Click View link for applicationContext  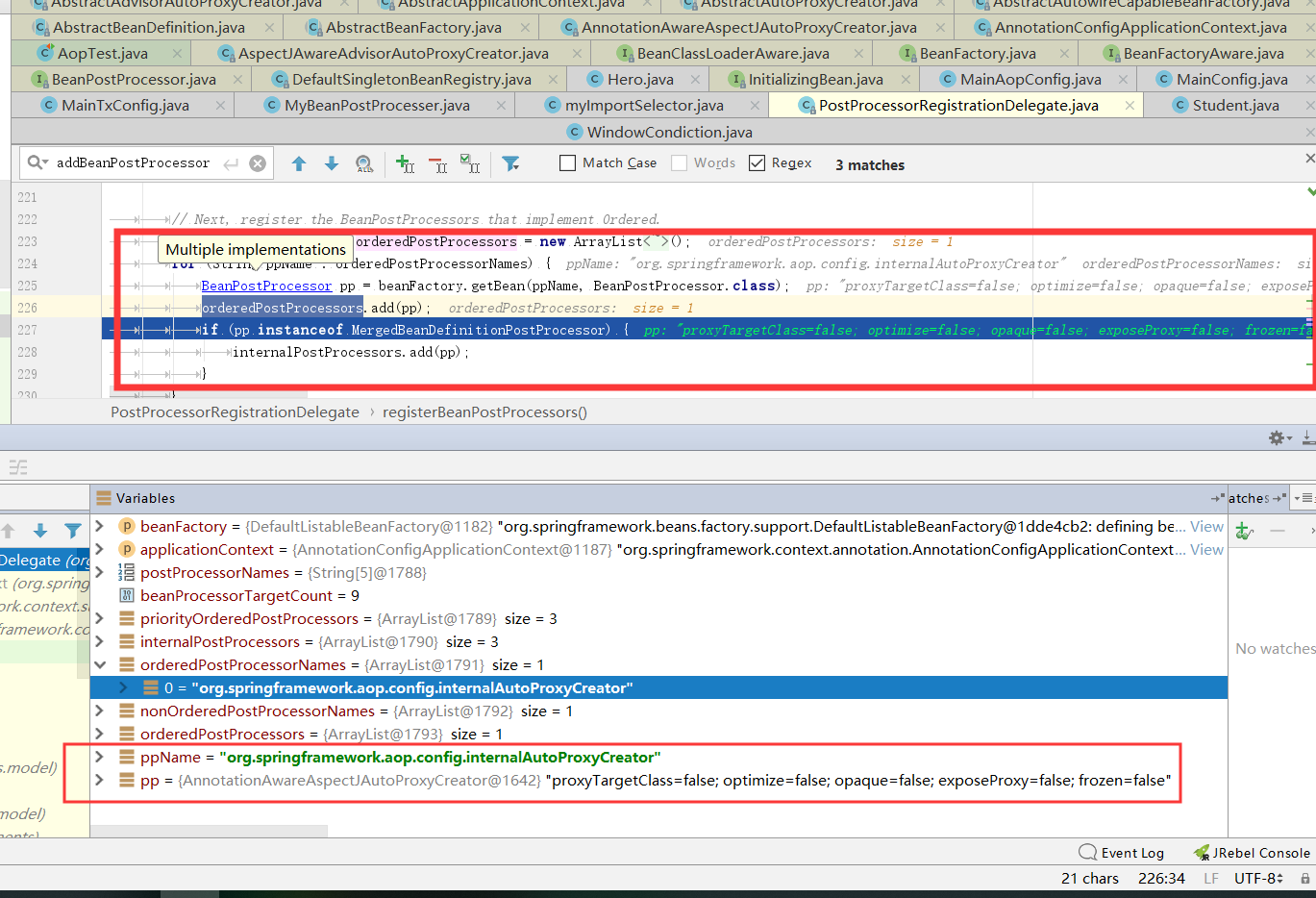point(1206,549)
